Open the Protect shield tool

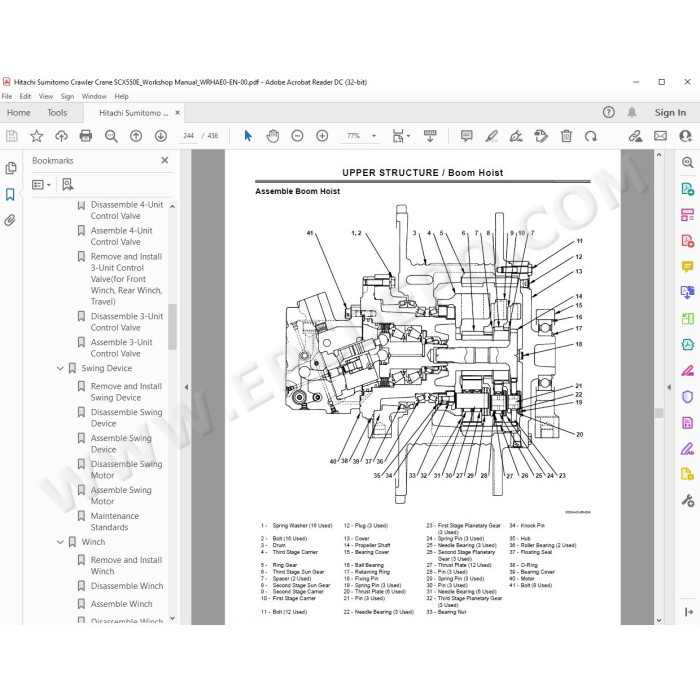click(688, 396)
